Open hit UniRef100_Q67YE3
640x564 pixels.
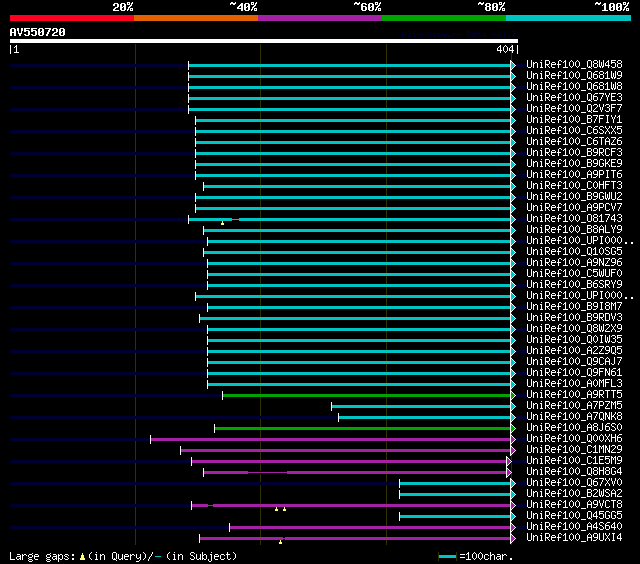coord(574,98)
